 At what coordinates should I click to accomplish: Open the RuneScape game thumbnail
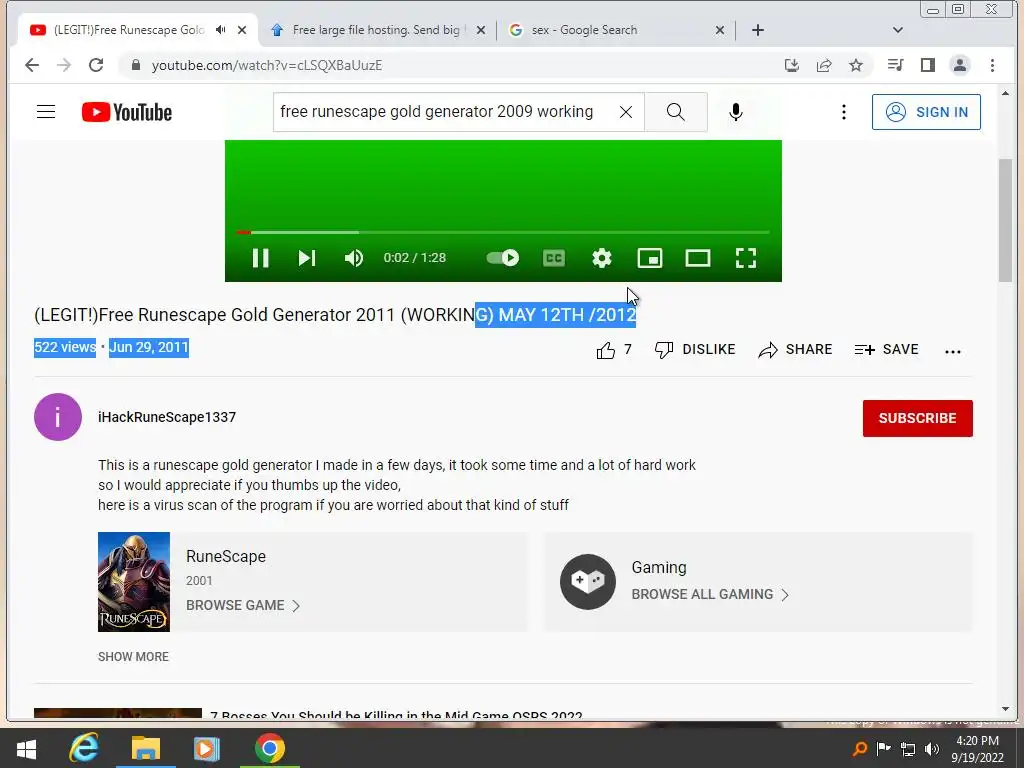point(134,582)
